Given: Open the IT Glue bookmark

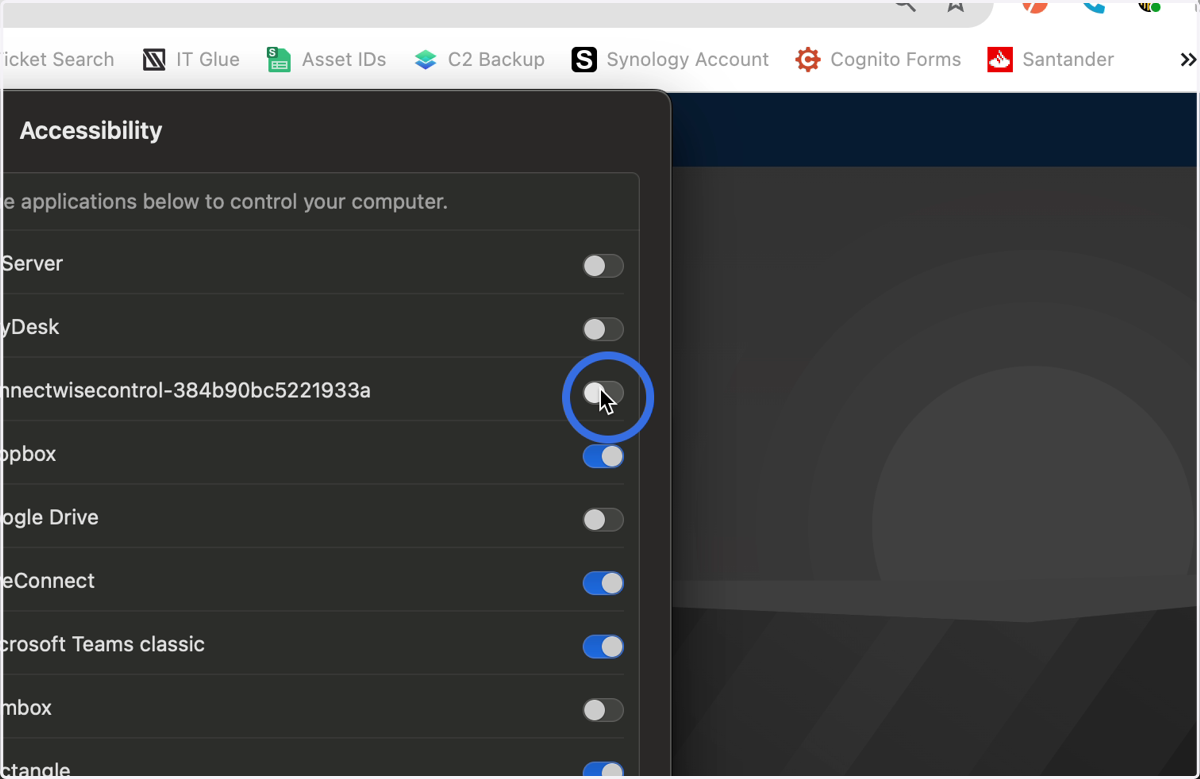Looking at the screenshot, I should 191,60.
